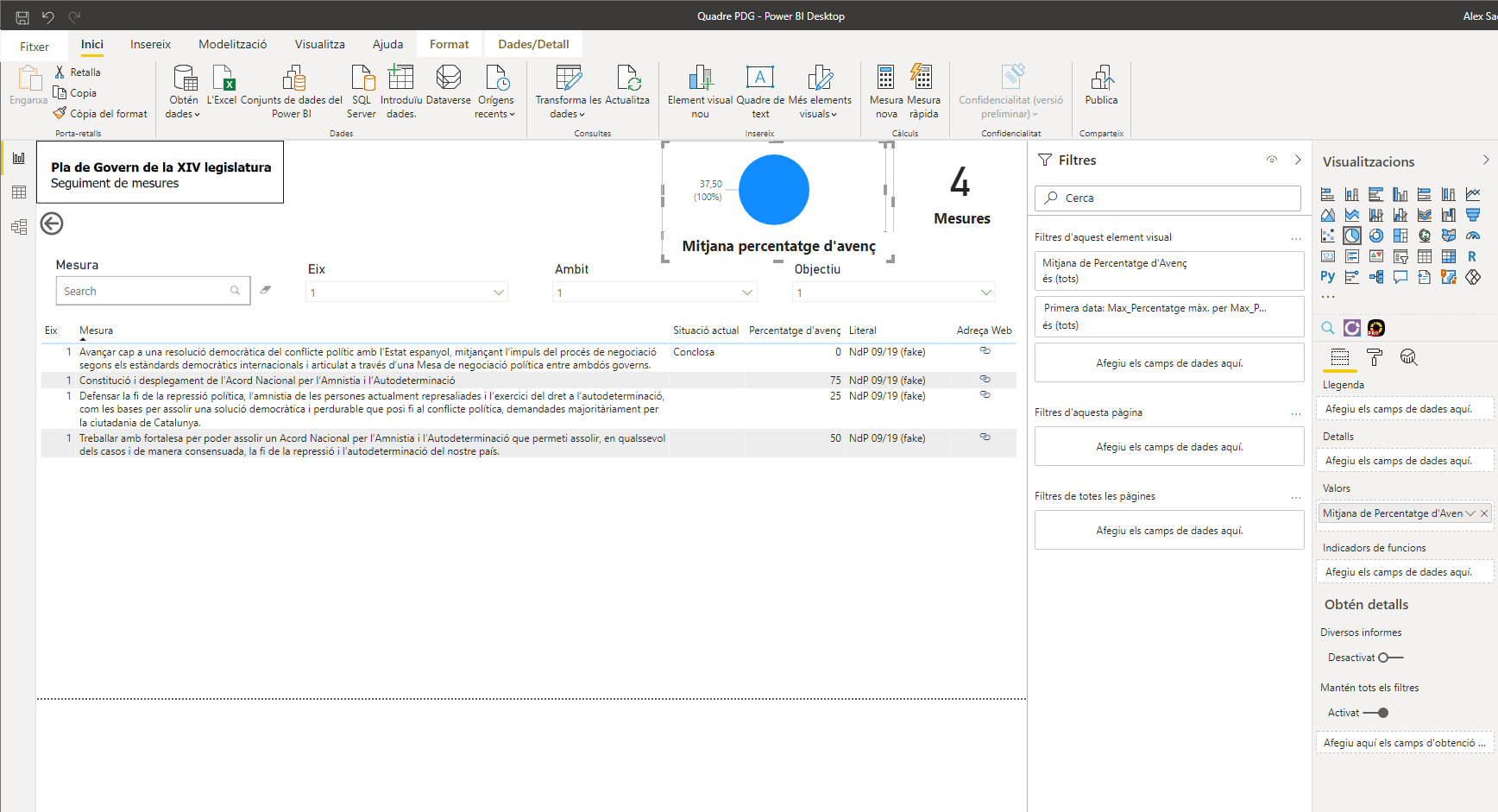Remove Mitjana de Percentatge d'Aven field
The width and height of the screenshot is (1498, 812).
click(x=1484, y=513)
